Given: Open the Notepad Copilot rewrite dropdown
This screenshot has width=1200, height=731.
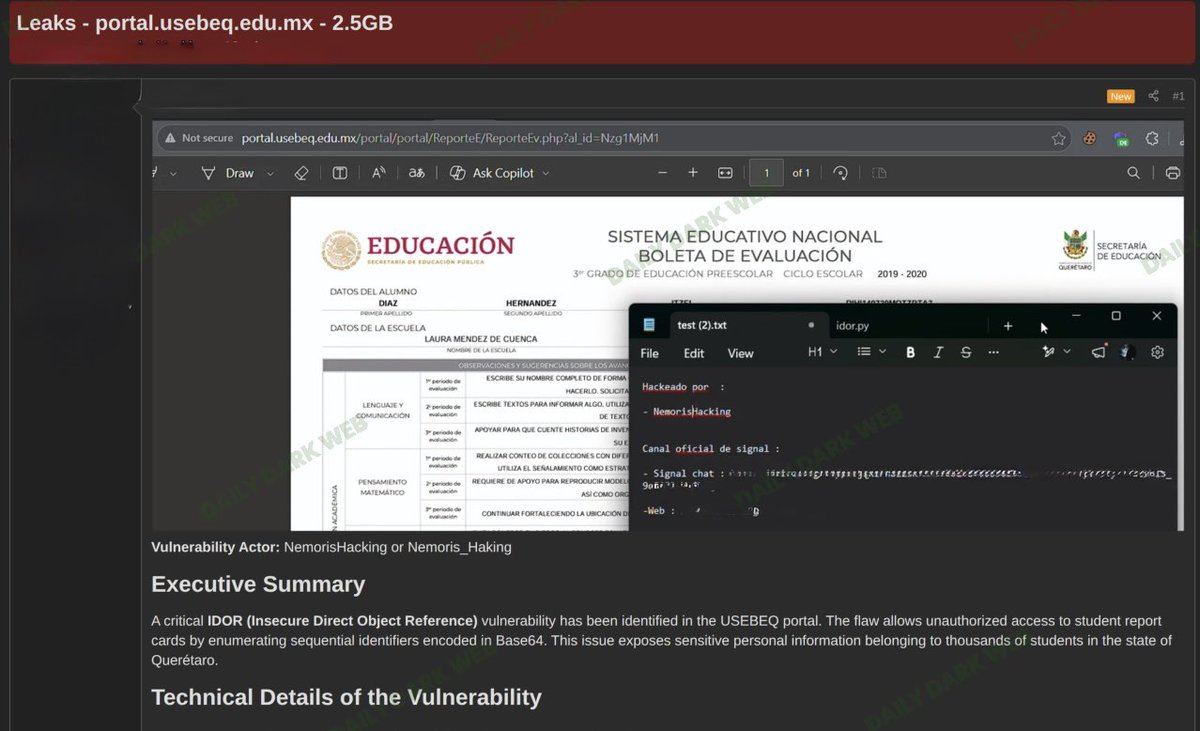Looking at the screenshot, I should pos(1056,352).
